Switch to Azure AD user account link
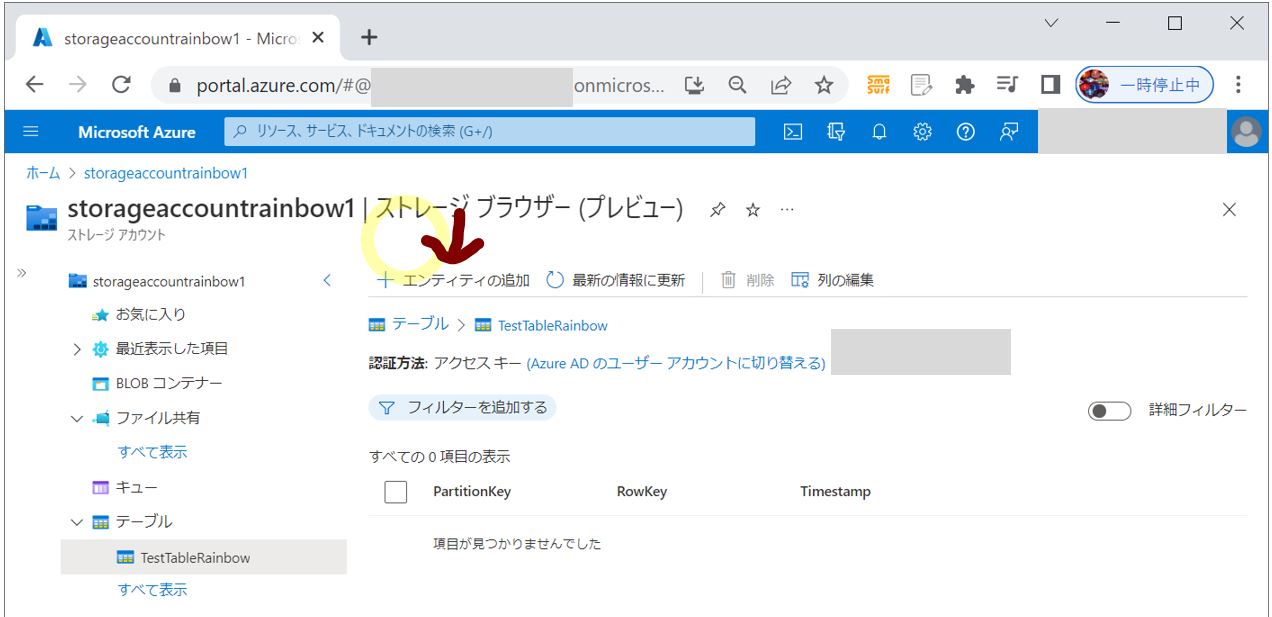This screenshot has width=1272, height=617. [x=676, y=363]
